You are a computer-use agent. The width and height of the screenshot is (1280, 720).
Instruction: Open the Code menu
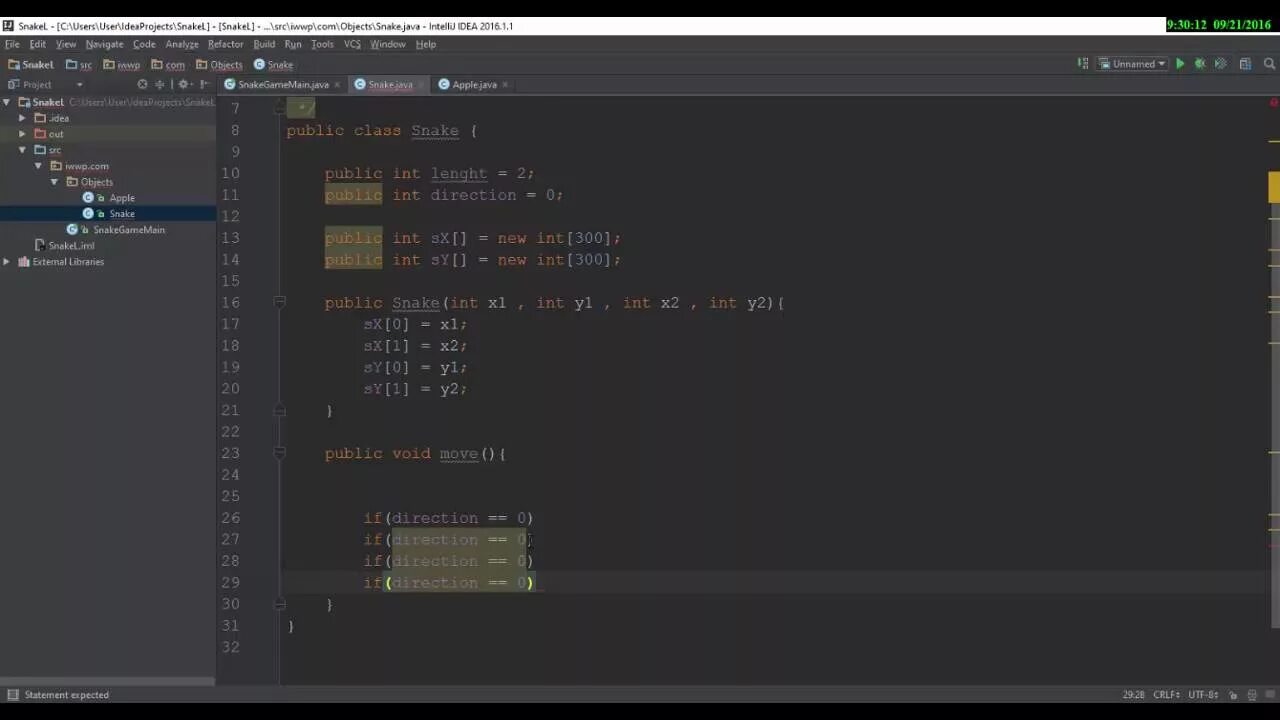click(145, 44)
